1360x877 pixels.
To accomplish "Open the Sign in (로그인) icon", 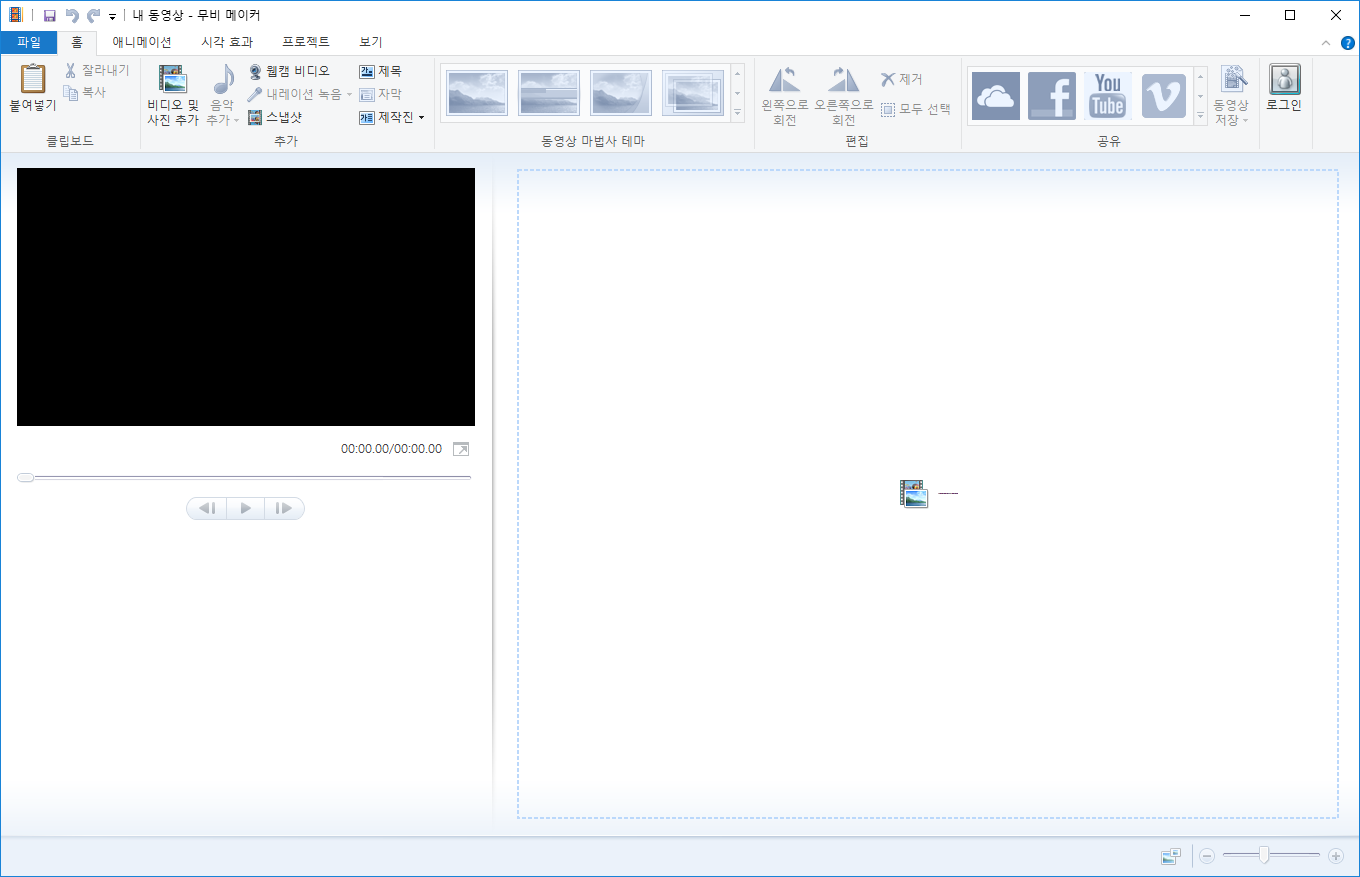I will [x=1284, y=79].
